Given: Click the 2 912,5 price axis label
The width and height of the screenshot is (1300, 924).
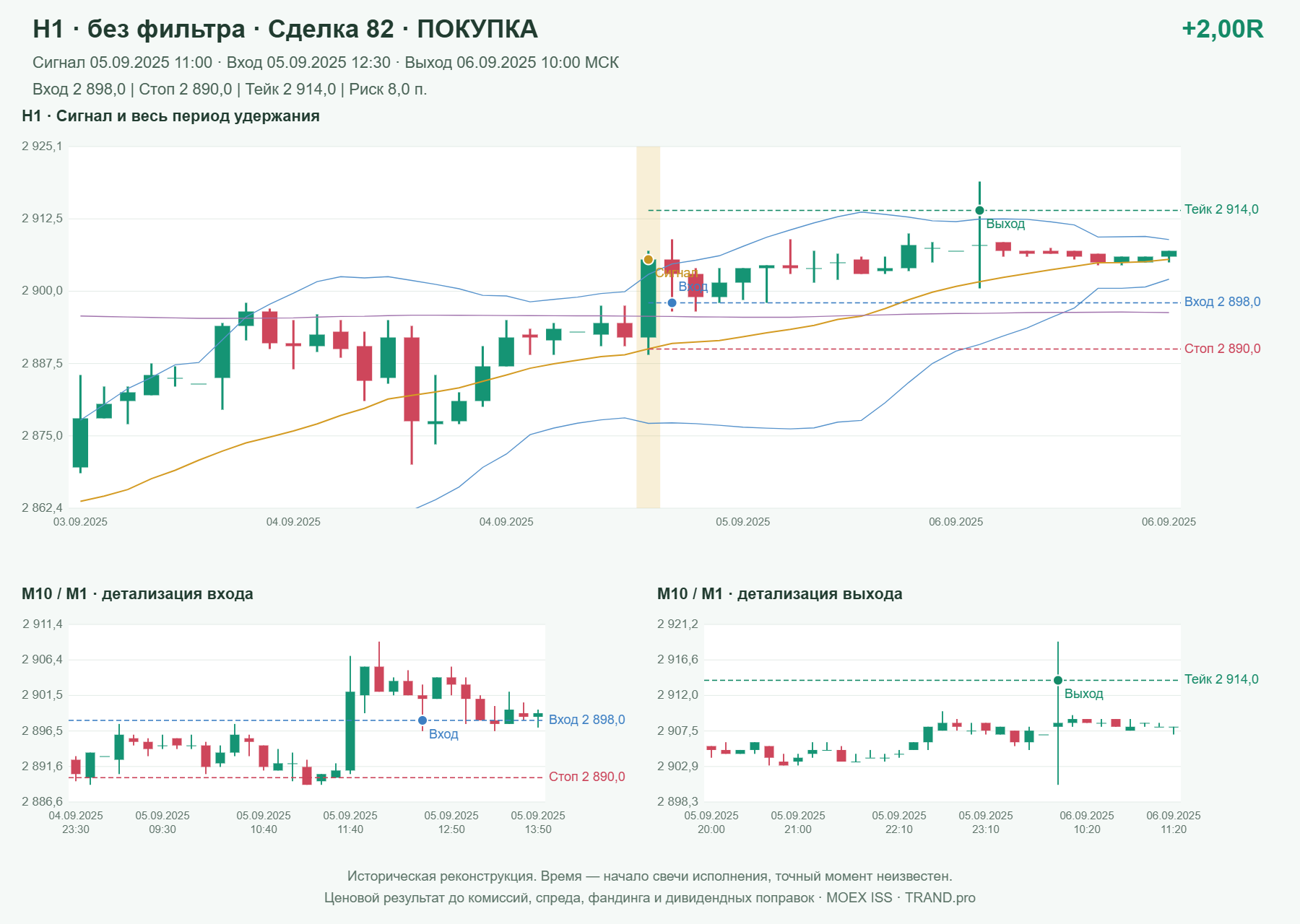Looking at the screenshot, I should 42,218.
